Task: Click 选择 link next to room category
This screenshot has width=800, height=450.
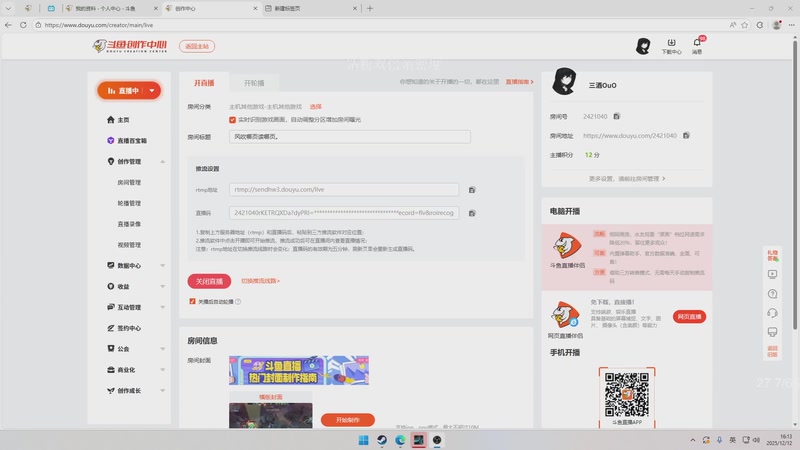Action: click(316, 107)
